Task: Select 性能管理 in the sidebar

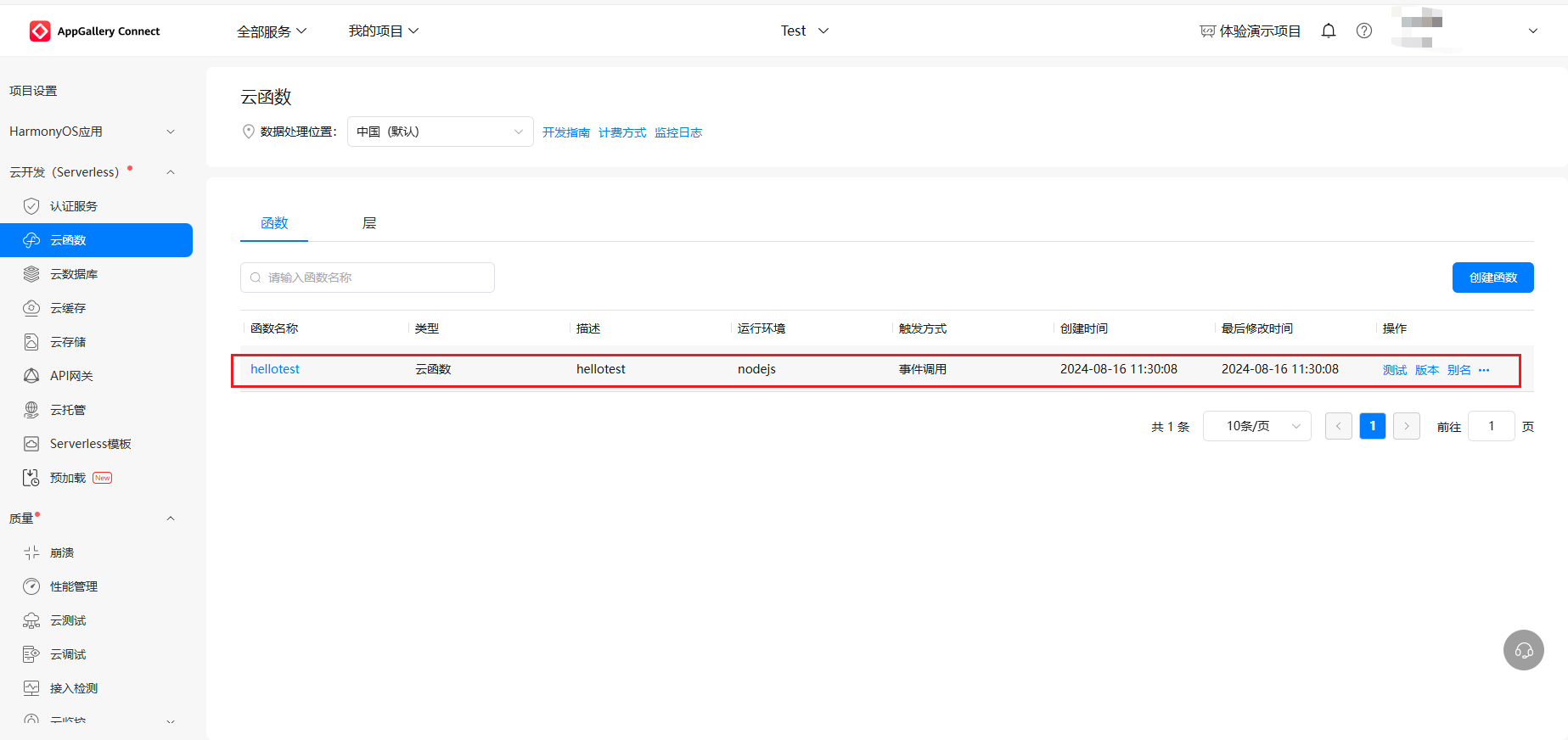Action: [x=74, y=586]
